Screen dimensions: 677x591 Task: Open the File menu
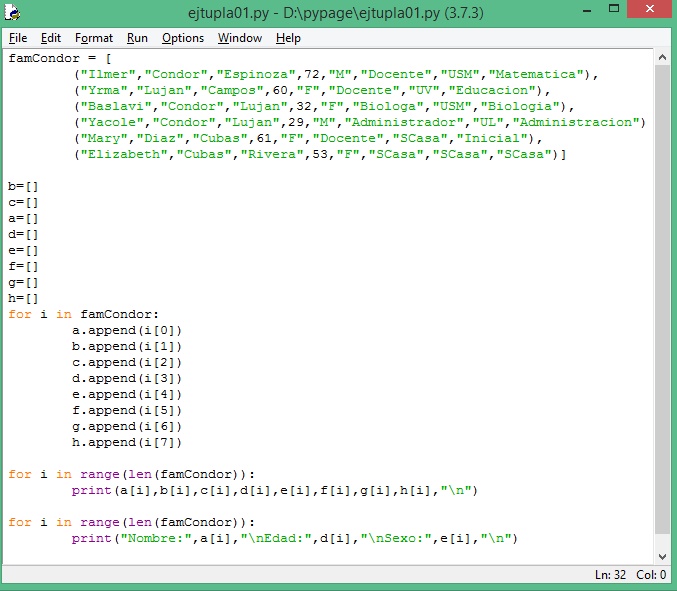click(18, 38)
